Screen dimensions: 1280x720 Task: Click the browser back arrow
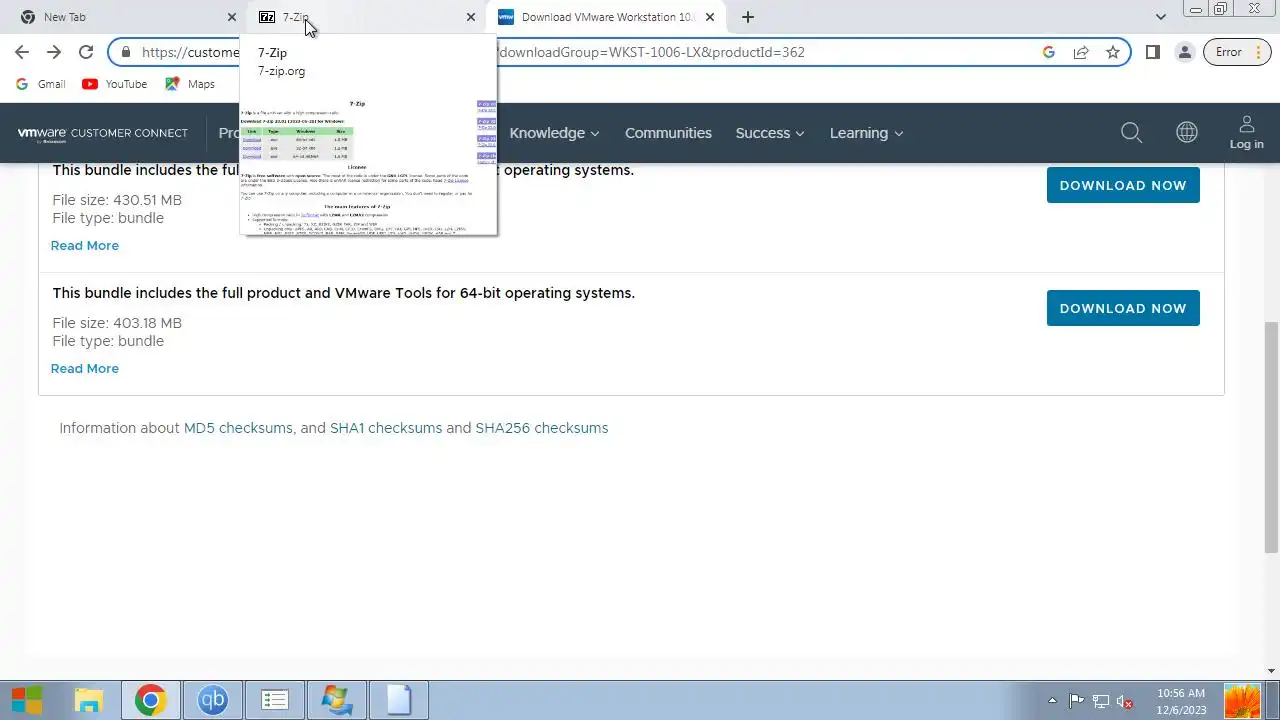pyautogui.click(x=22, y=52)
